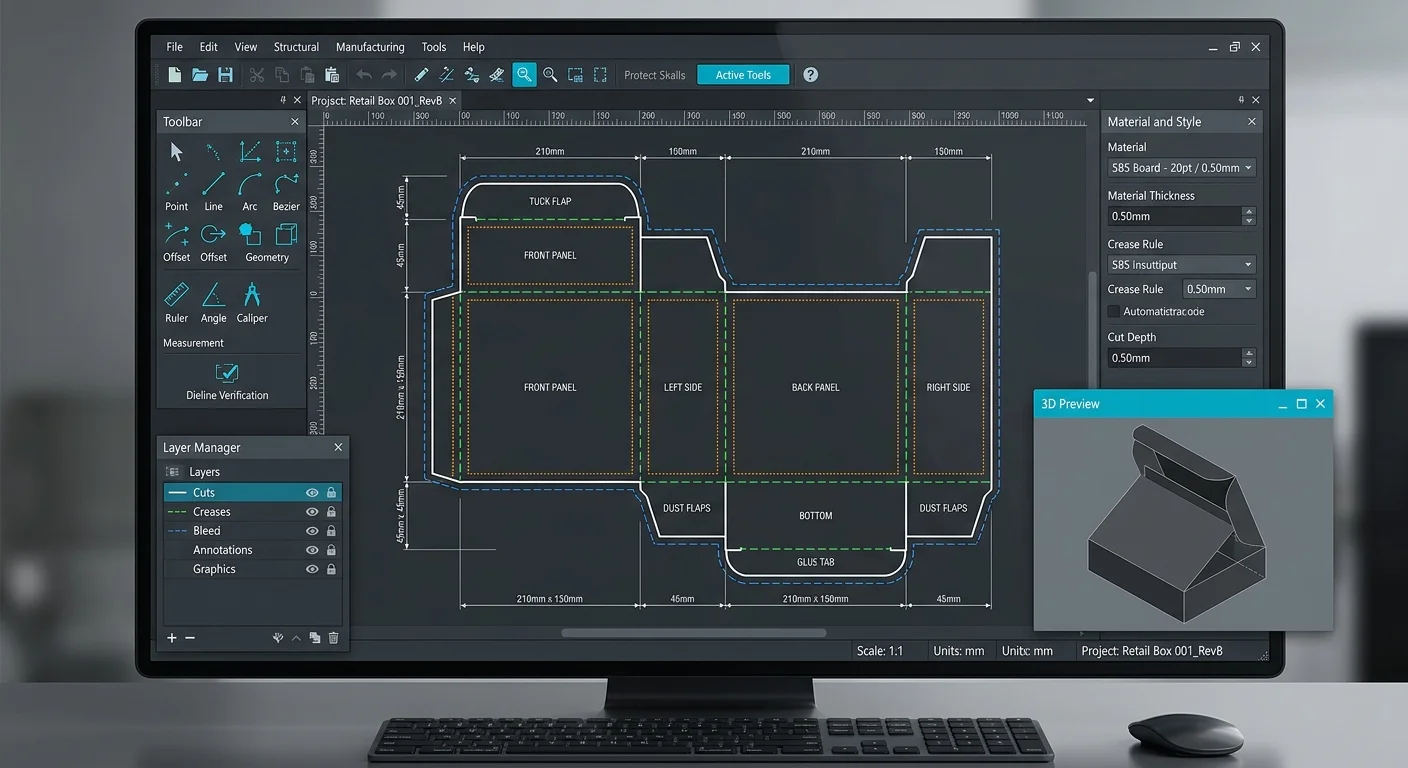Unlock the Bleed layer
Image resolution: width=1408 pixels, height=768 pixels.
tap(331, 530)
